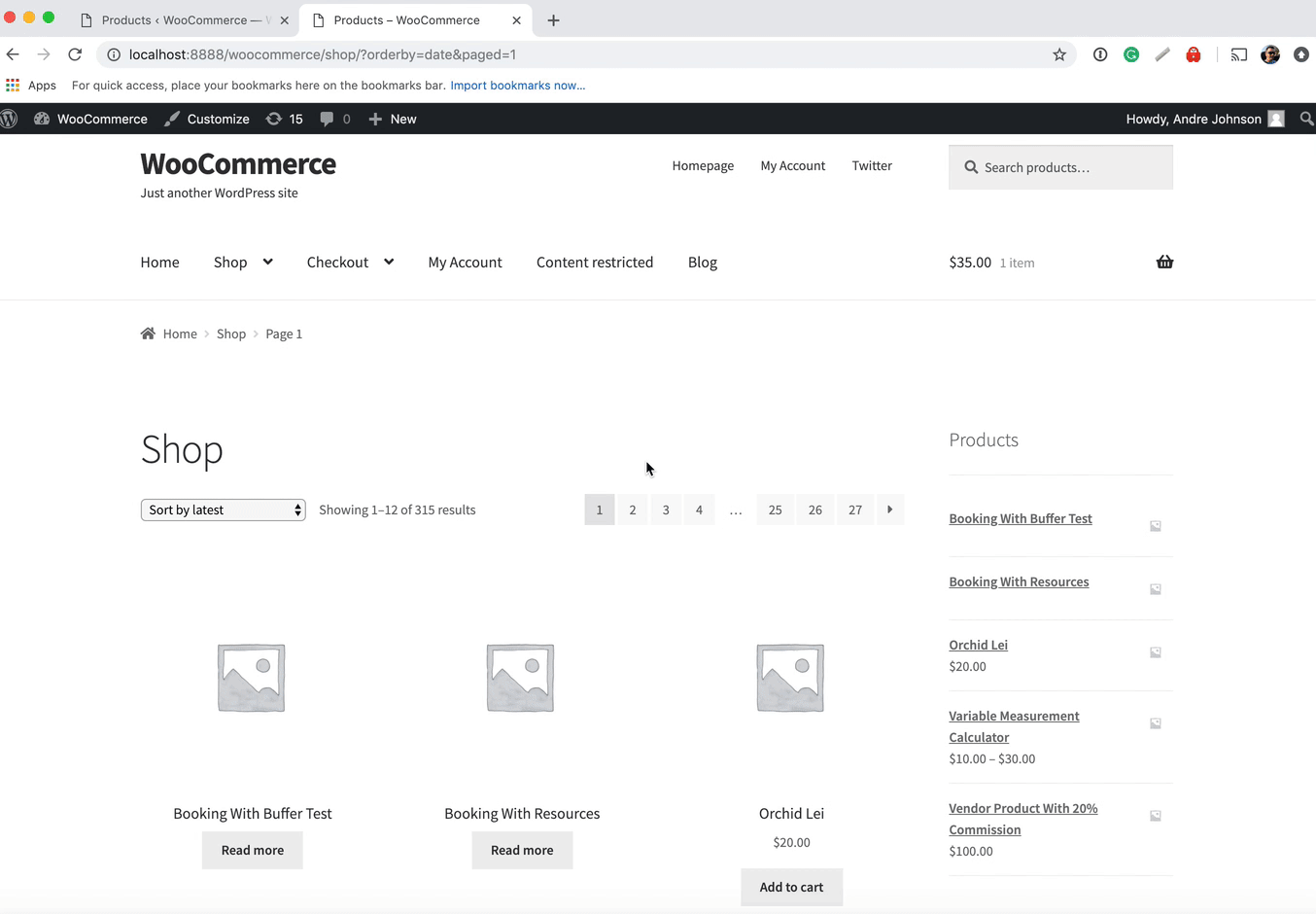Open Home in the main navigation
Screen dimensions: 1316x914
[159, 262]
